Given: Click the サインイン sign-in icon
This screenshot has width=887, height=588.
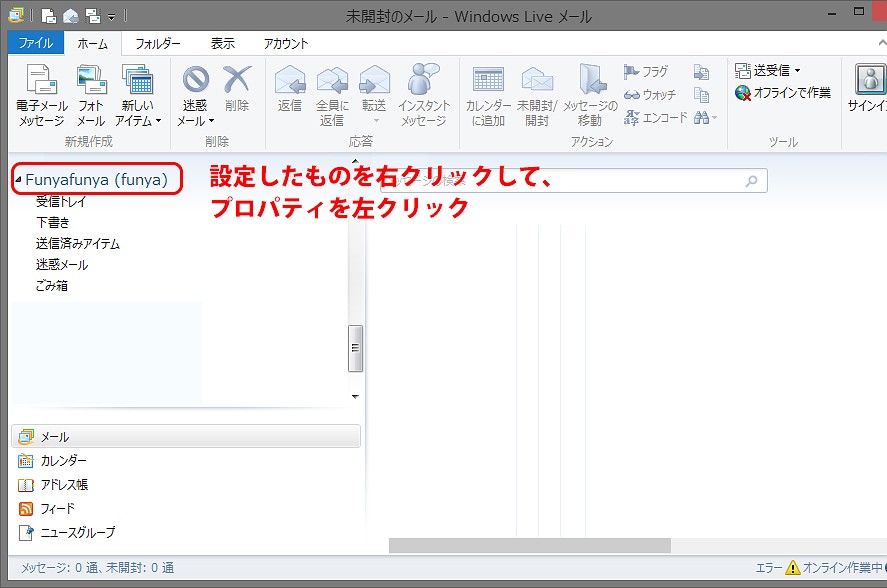Looking at the screenshot, I should pos(869,79).
